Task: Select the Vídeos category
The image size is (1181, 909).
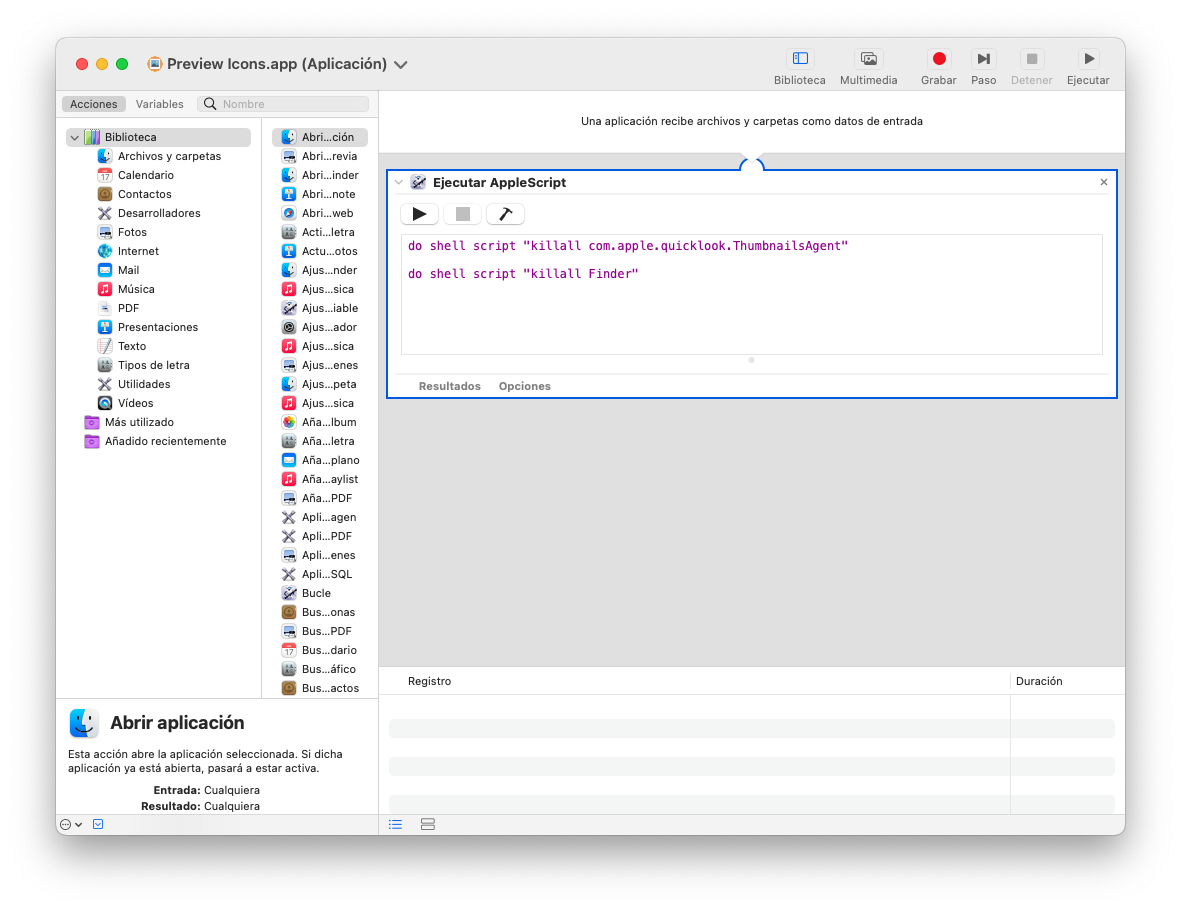Action: point(126,403)
